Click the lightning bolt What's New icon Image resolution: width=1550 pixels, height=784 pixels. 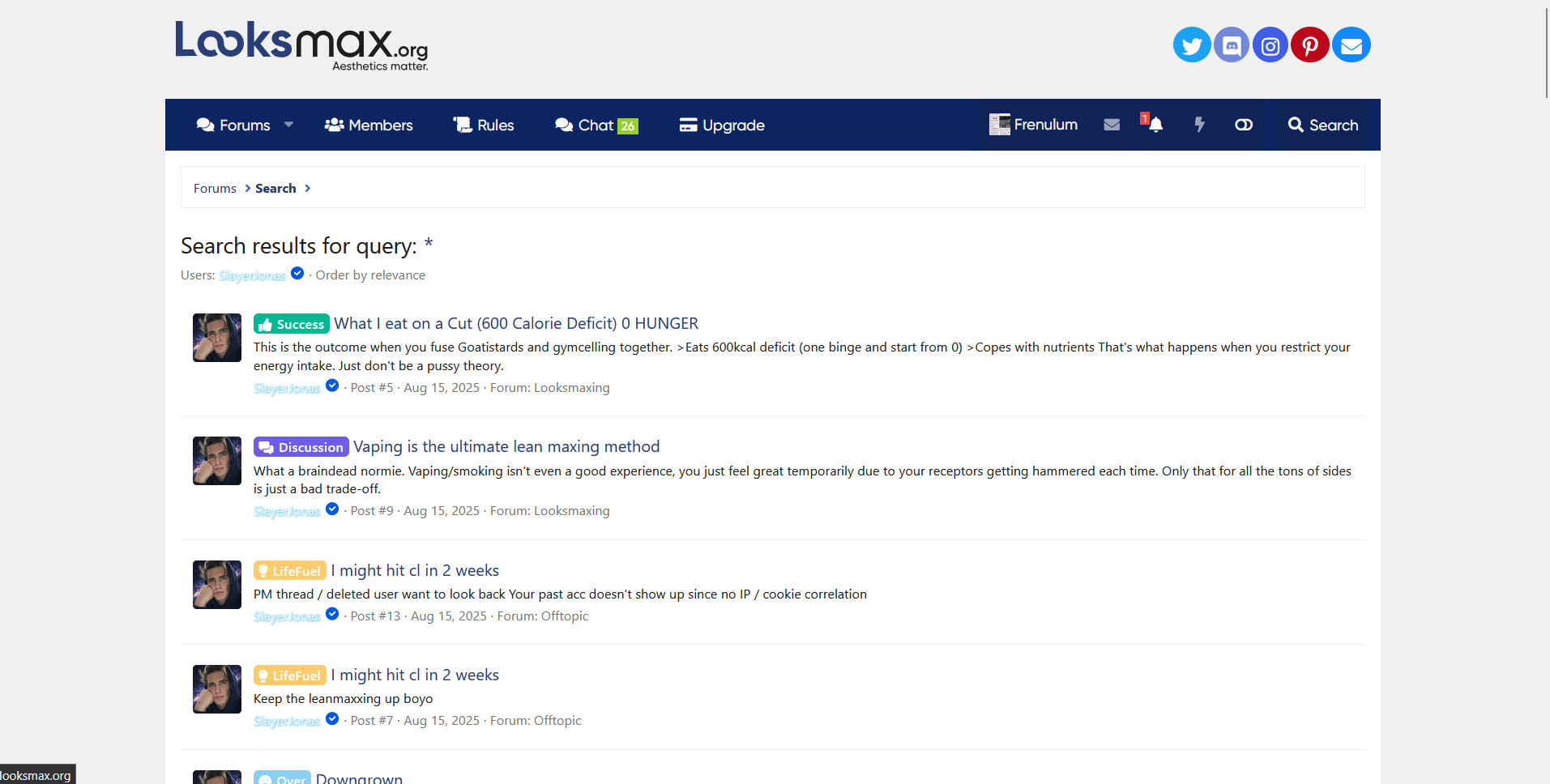point(1199,125)
